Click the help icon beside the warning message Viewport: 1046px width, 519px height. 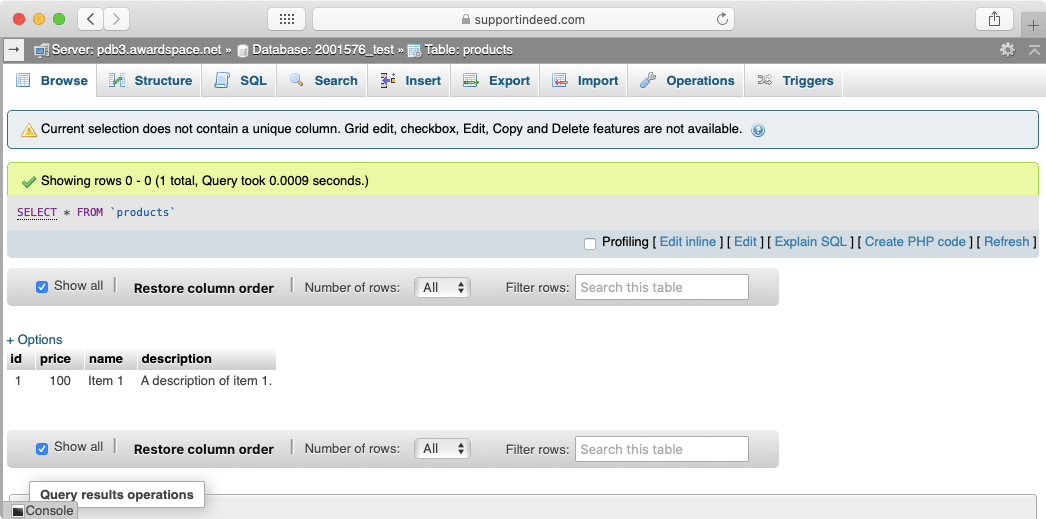tap(758, 130)
